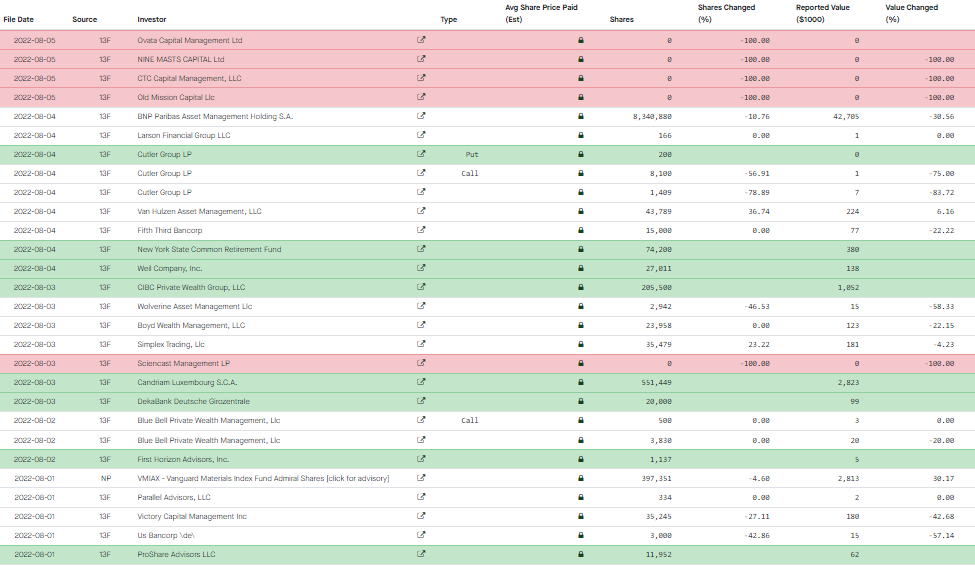Screen dimensions: 975x566
Task: Open external link icon for Boyd Wealth Management, LLC
Action: [421, 325]
